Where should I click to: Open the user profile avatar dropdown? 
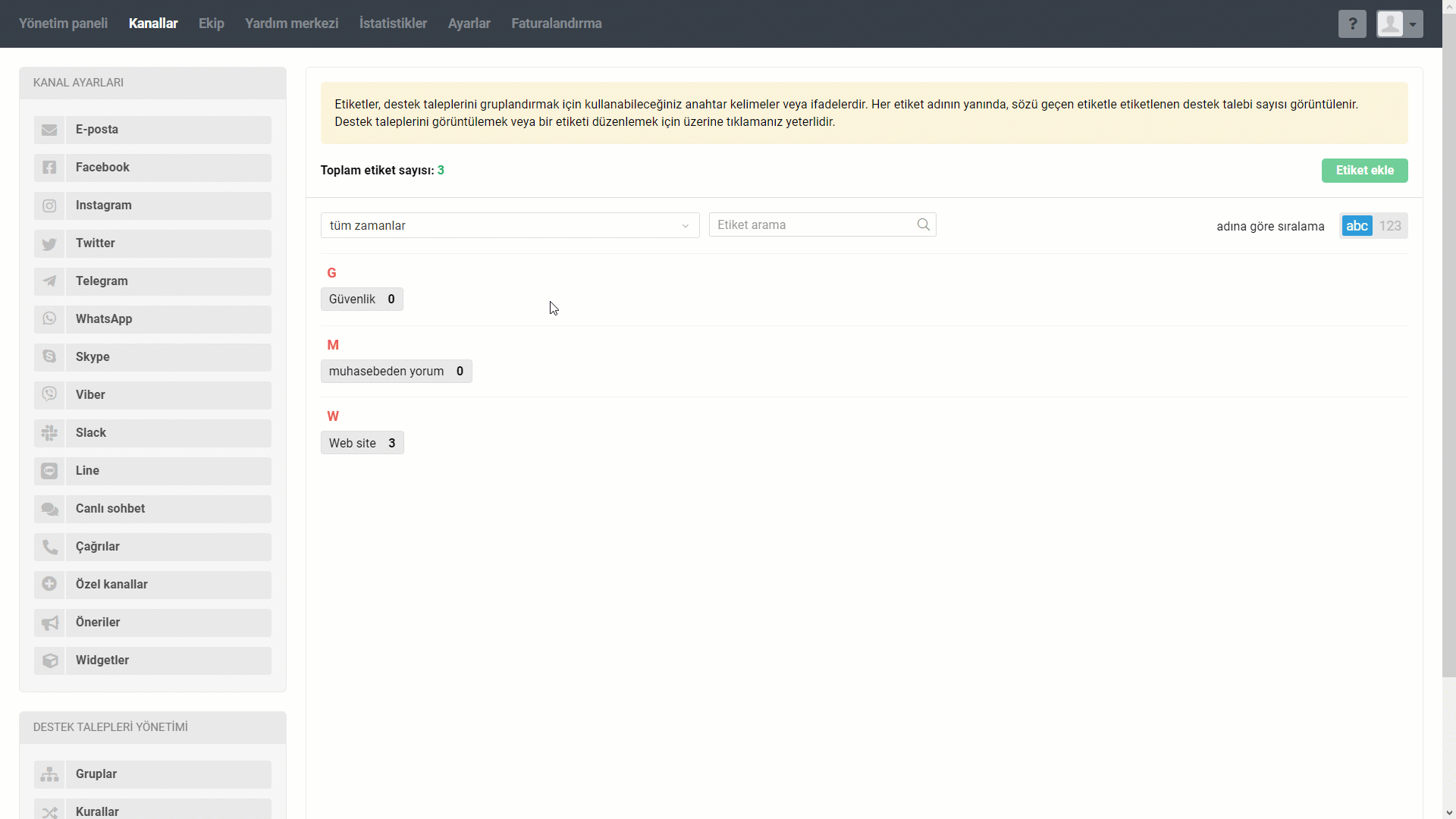(x=1399, y=24)
